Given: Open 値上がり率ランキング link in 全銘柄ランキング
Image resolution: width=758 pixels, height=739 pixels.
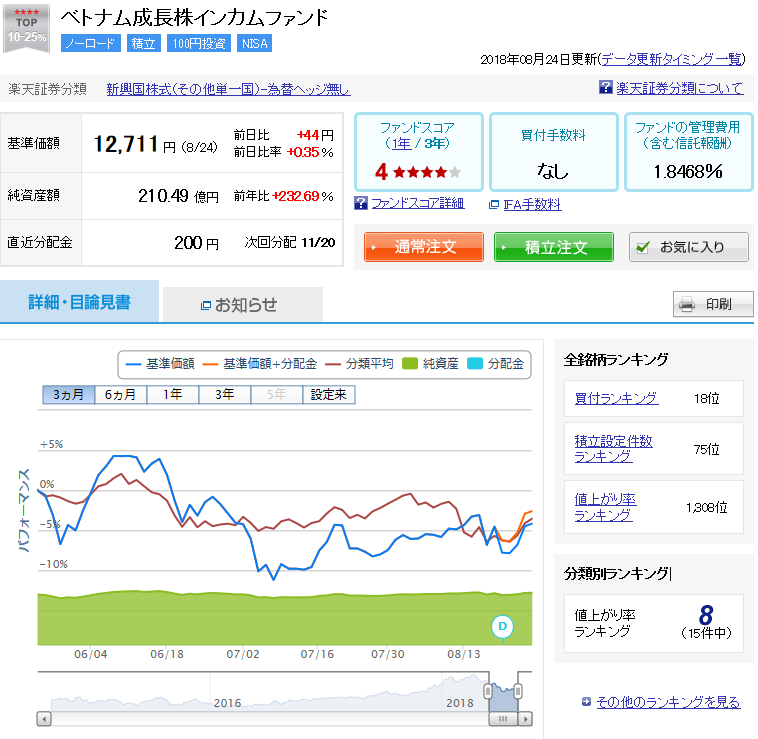Looking at the screenshot, I should [605, 507].
